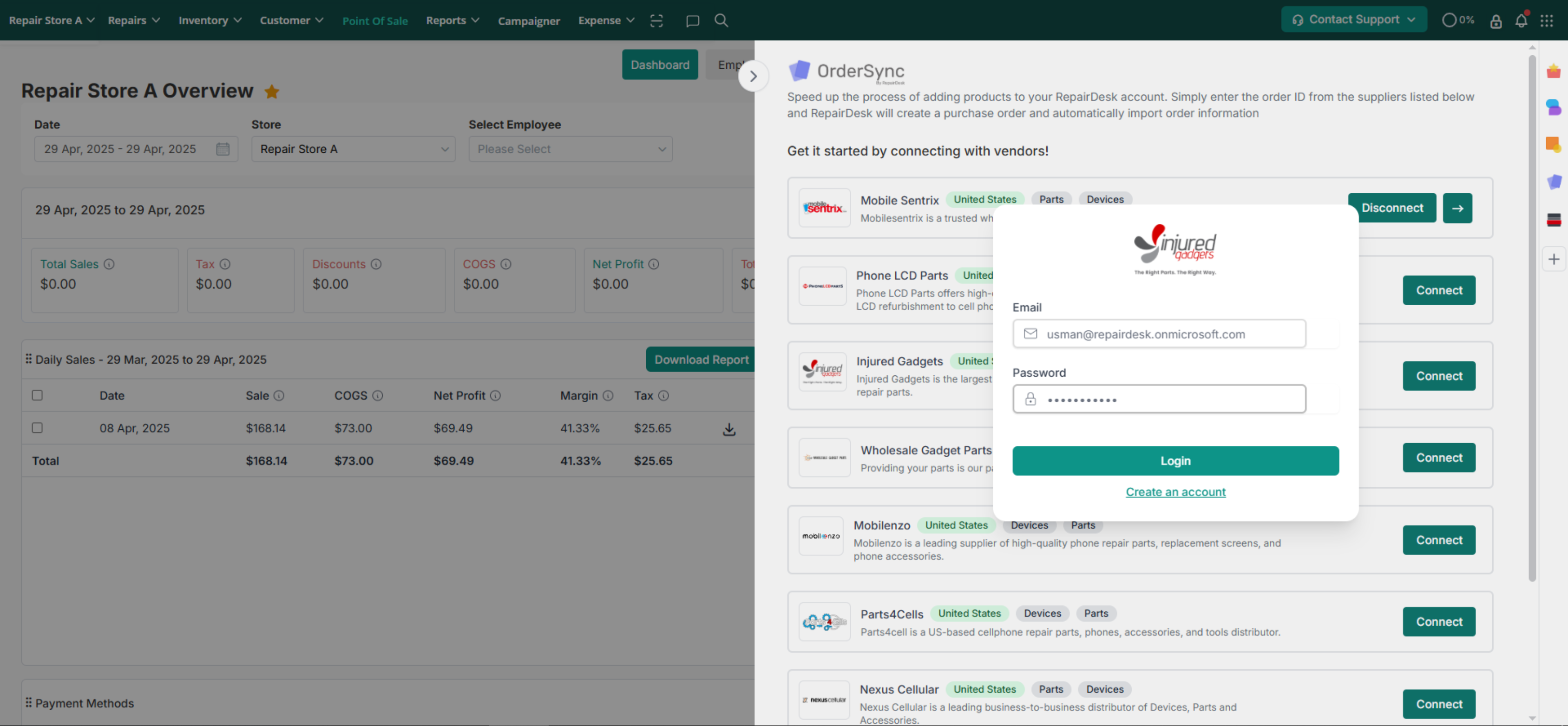Show info for Net Profit card
Screen dimensions: 1568x726
654,264
